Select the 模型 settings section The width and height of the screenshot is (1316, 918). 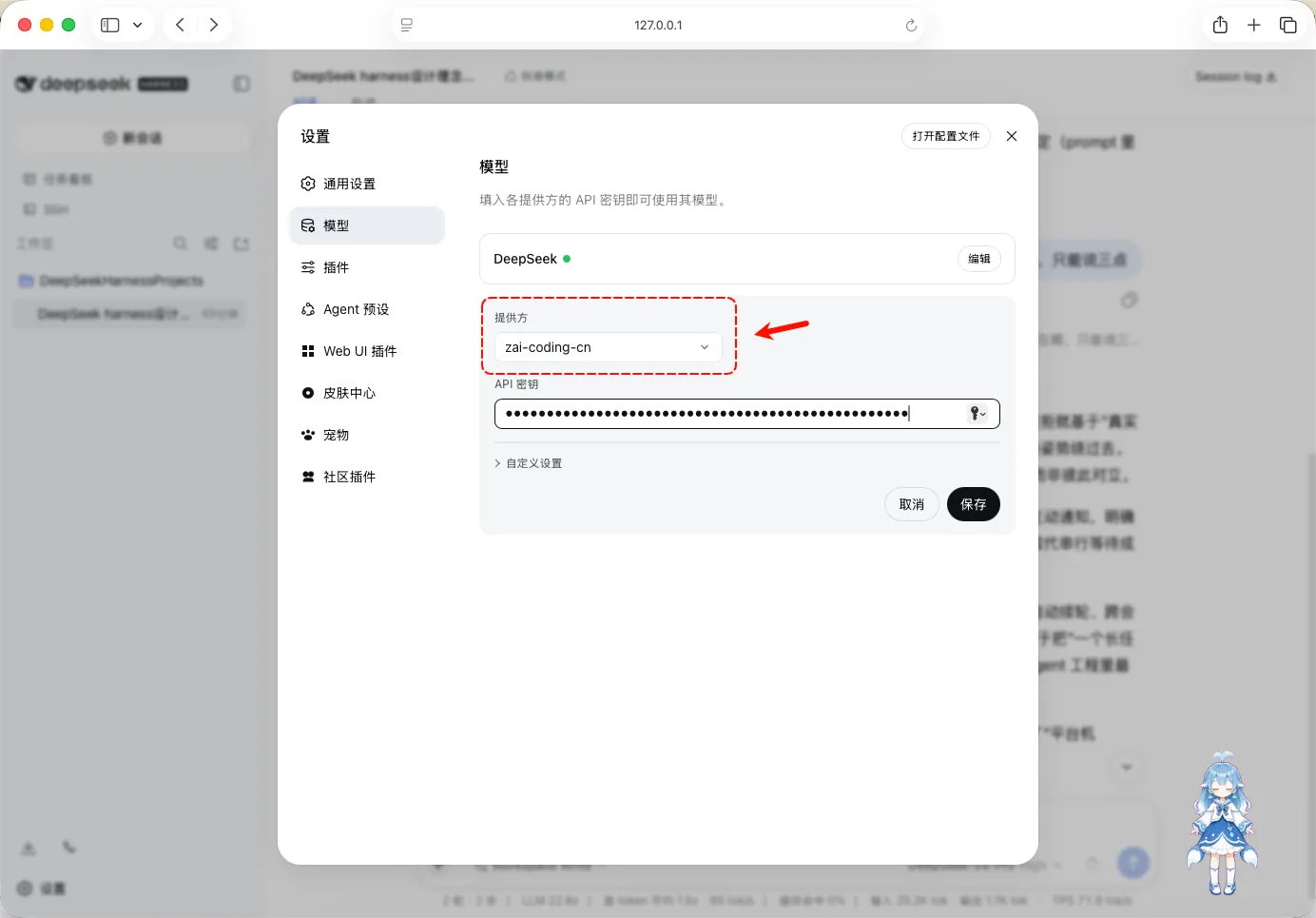[x=367, y=225]
